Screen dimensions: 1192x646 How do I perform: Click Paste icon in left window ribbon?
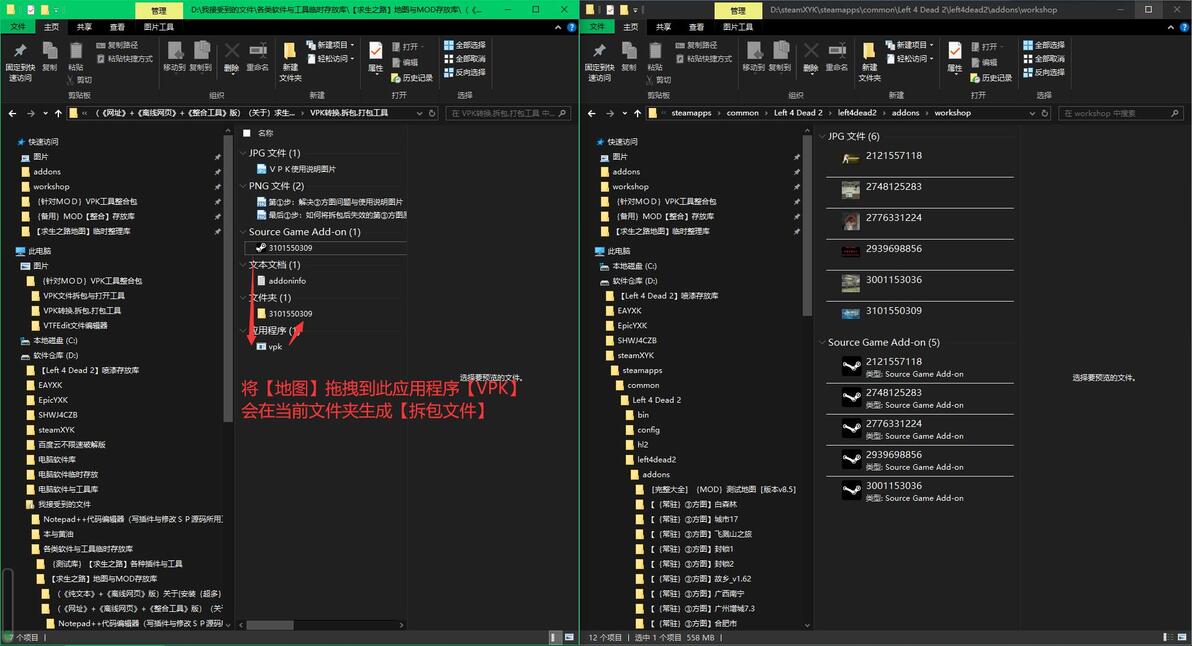(x=76, y=57)
